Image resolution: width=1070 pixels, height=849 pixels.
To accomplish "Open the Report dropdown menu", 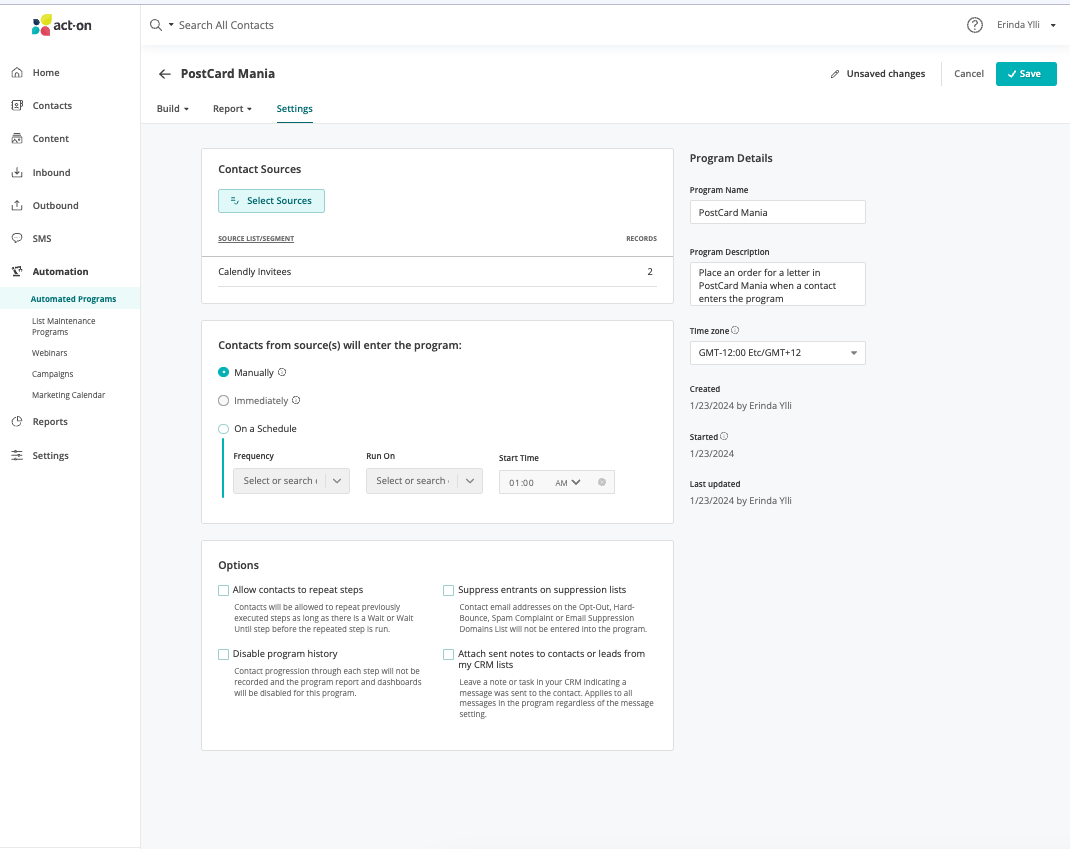I will pyautogui.click(x=232, y=109).
